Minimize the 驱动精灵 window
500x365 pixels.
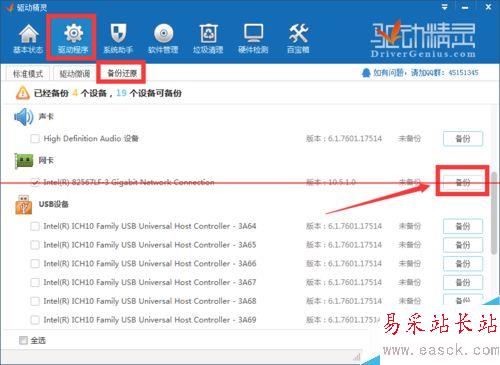tap(465, 7)
